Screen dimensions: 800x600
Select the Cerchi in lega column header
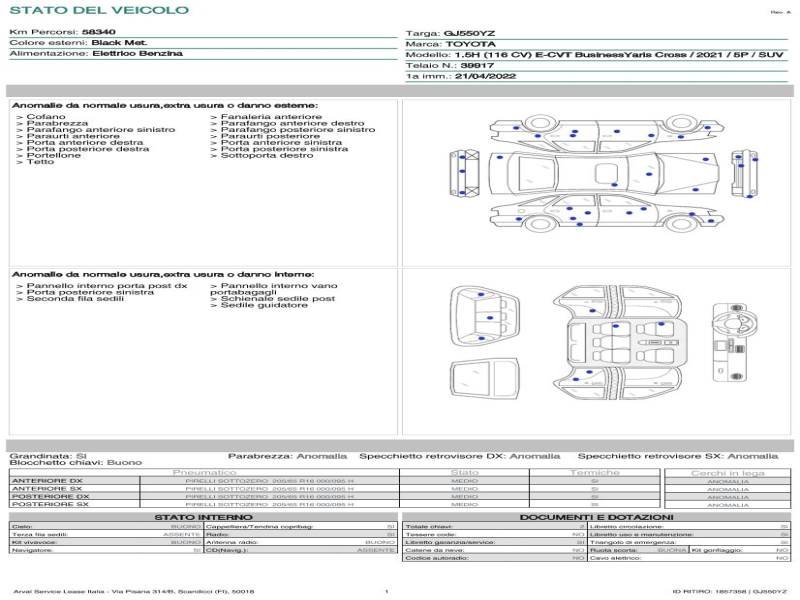728,473
